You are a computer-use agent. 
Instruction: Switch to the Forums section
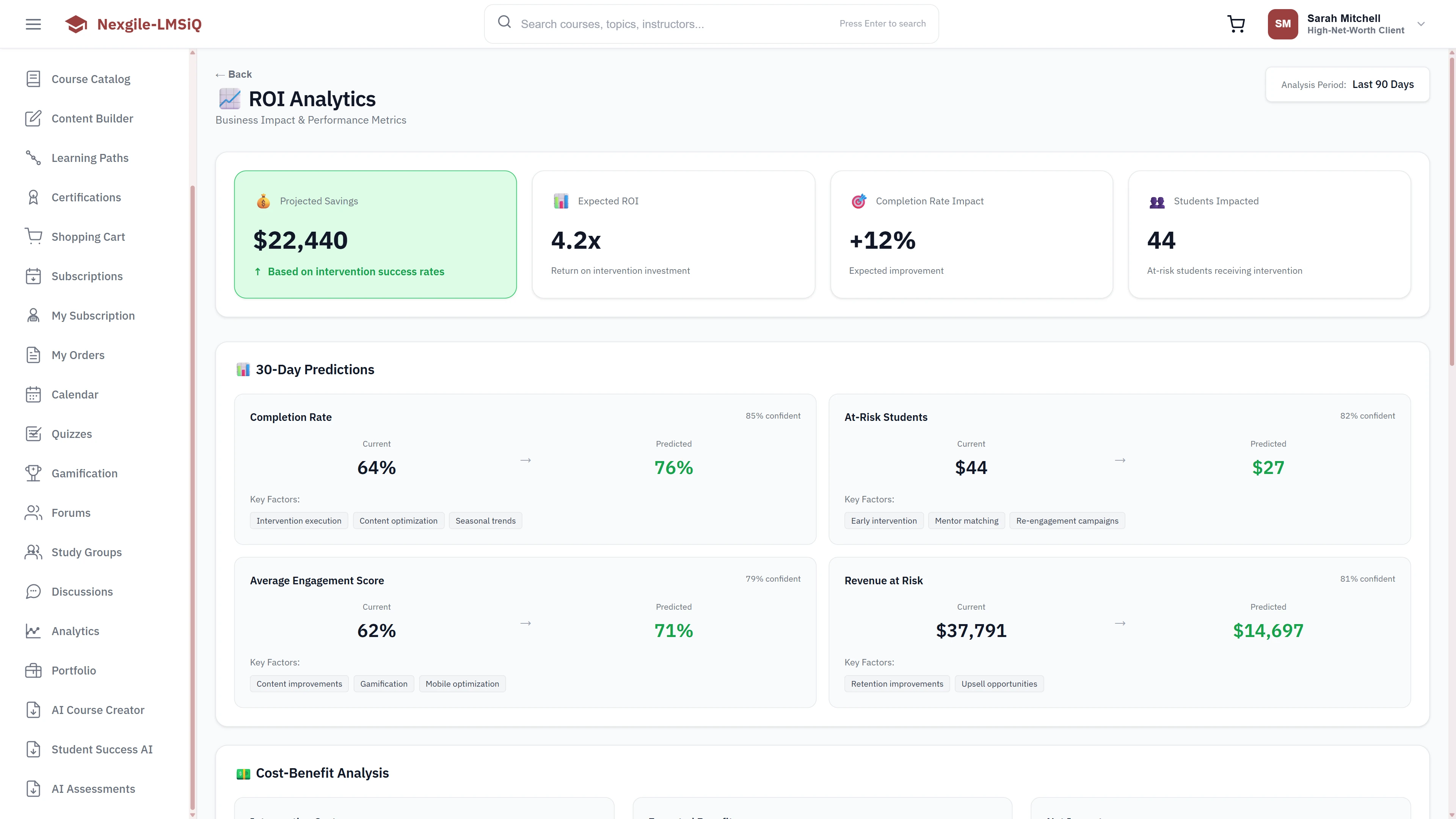[x=71, y=512]
